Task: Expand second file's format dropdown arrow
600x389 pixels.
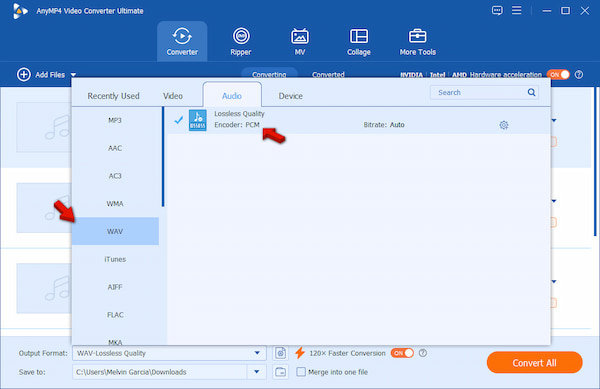Action: 554,201
